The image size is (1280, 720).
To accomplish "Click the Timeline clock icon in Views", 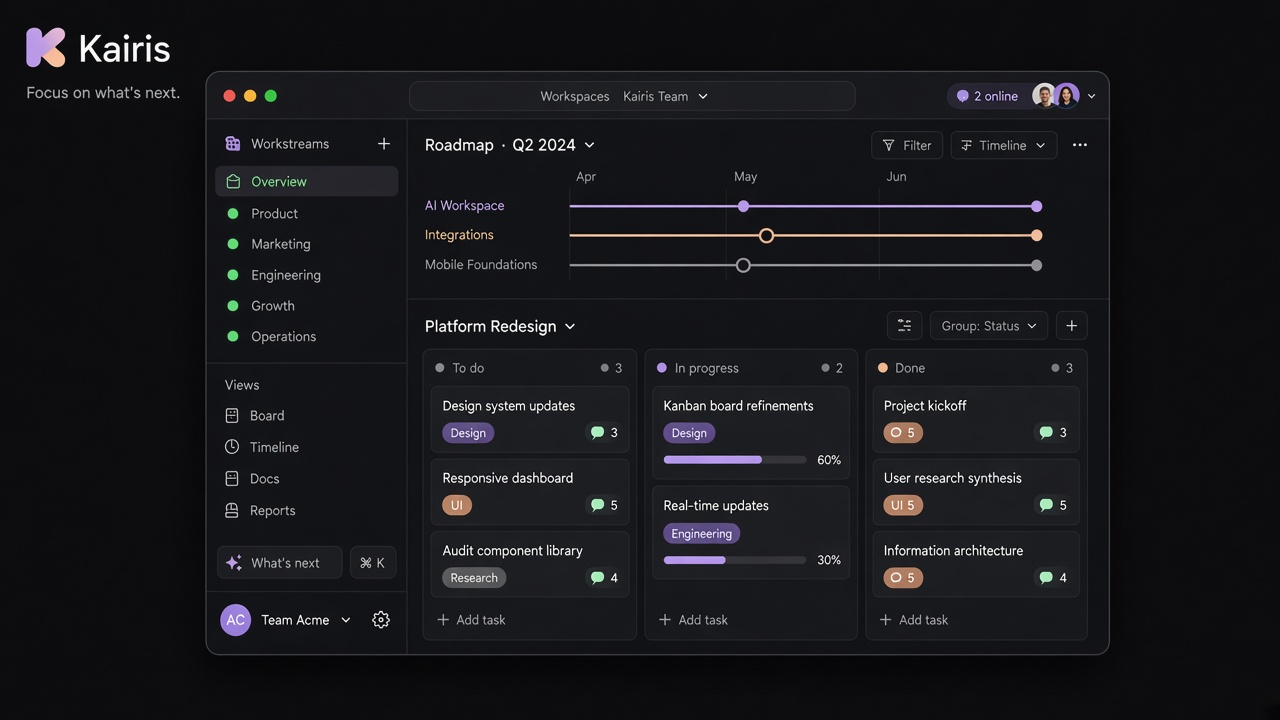I will [x=232, y=447].
